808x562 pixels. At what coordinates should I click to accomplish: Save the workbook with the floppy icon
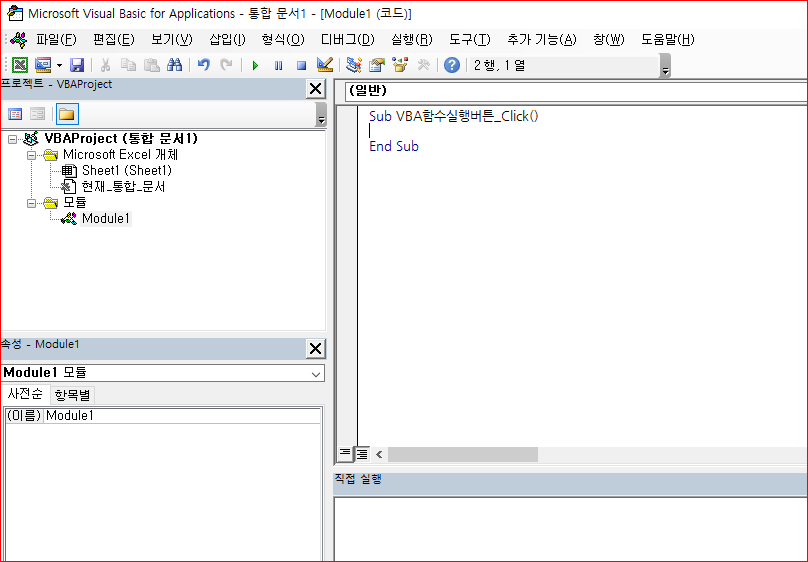click(x=77, y=65)
